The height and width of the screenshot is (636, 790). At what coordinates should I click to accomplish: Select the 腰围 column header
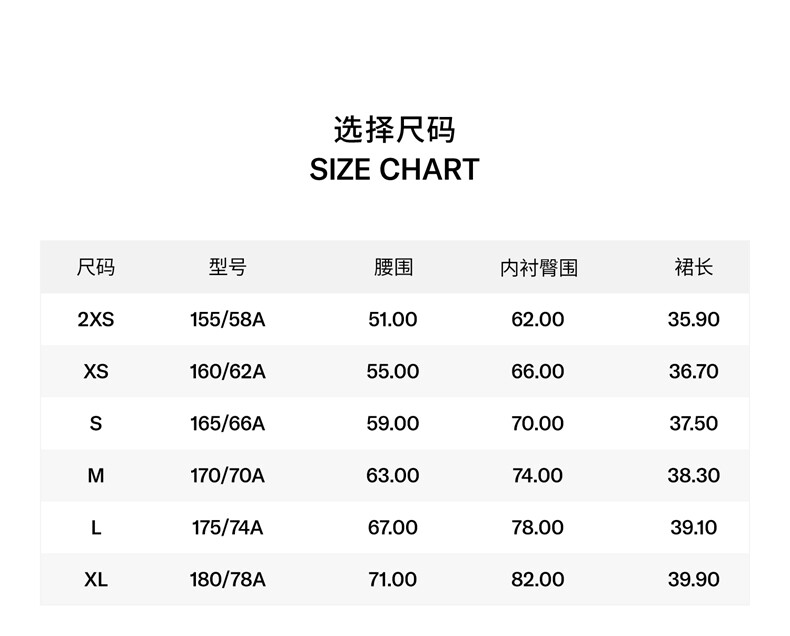pyautogui.click(x=393, y=268)
